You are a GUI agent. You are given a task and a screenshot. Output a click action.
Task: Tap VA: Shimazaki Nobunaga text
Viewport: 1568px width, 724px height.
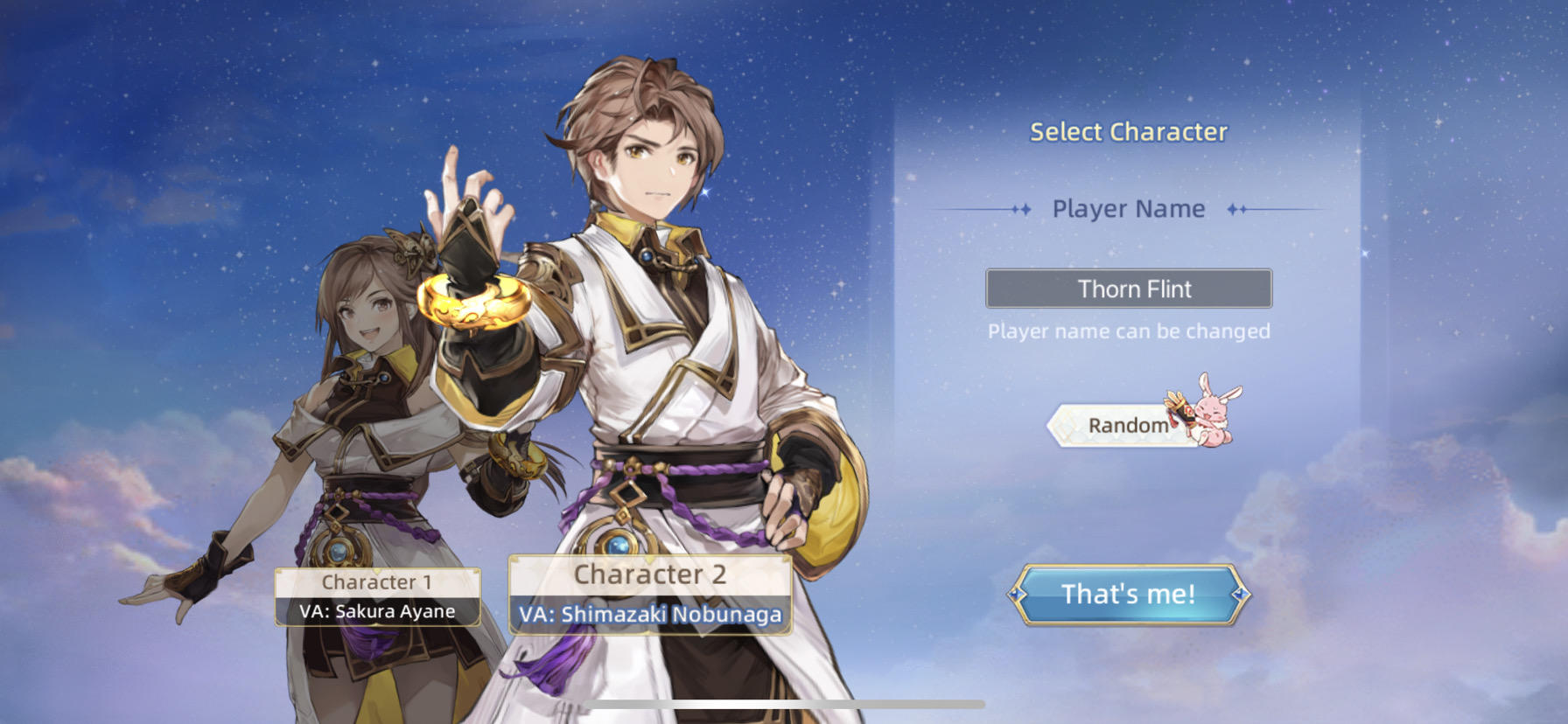click(x=650, y=615)
